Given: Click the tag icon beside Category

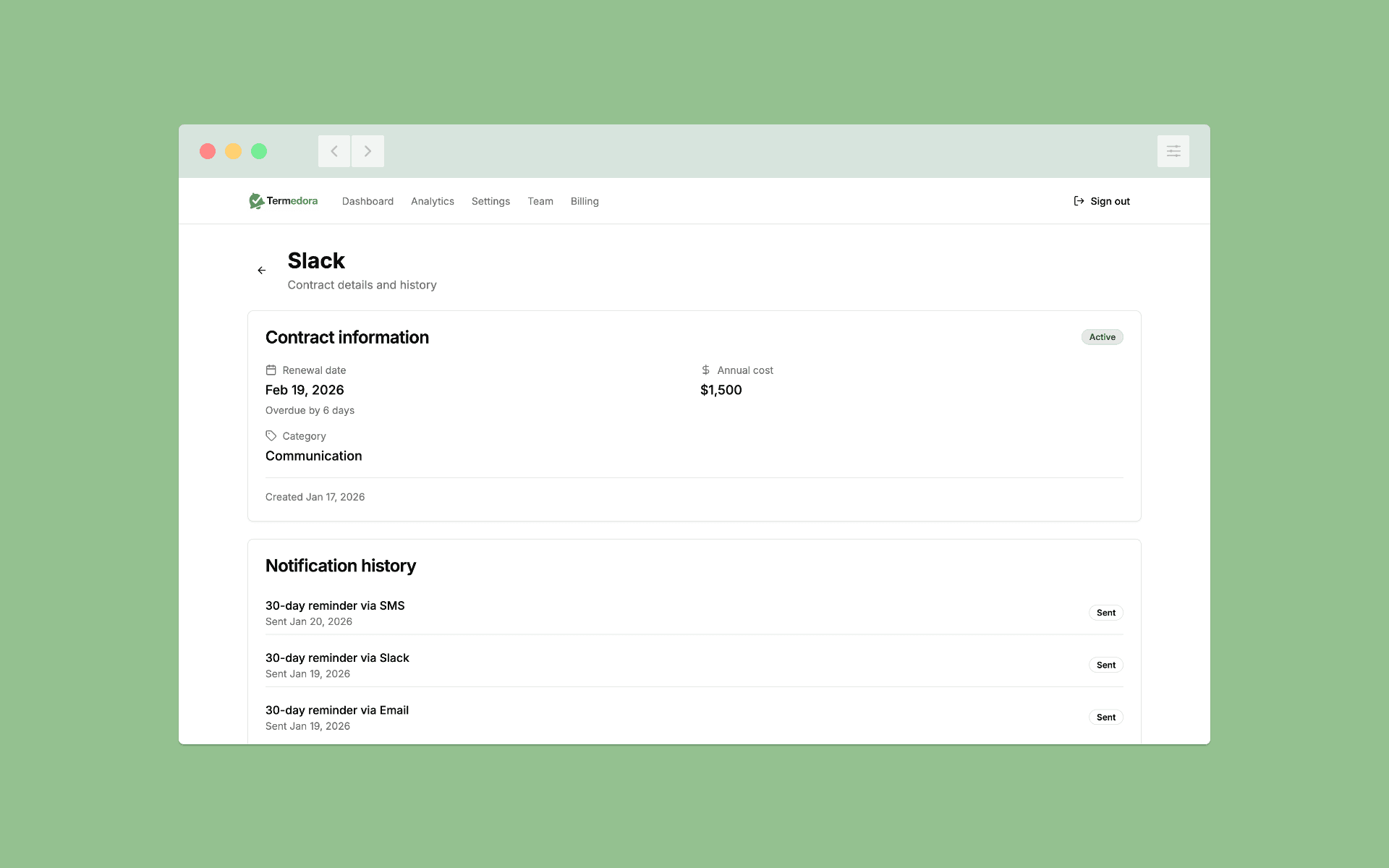Looking at the screenshot, I should point(271,436).
